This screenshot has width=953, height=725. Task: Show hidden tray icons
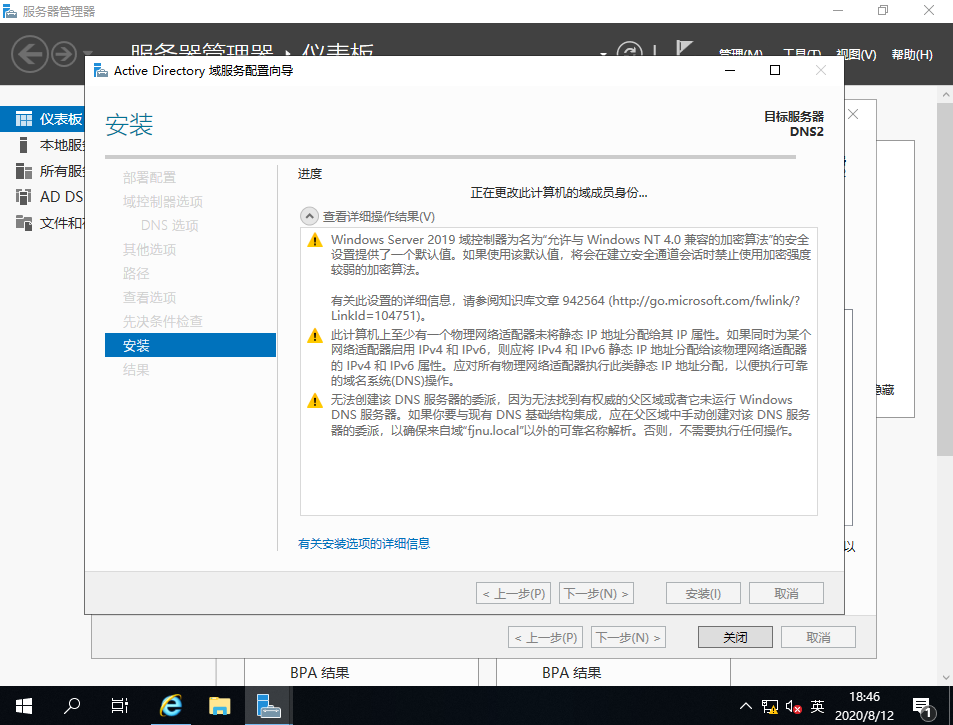click(x=746, y=706)
